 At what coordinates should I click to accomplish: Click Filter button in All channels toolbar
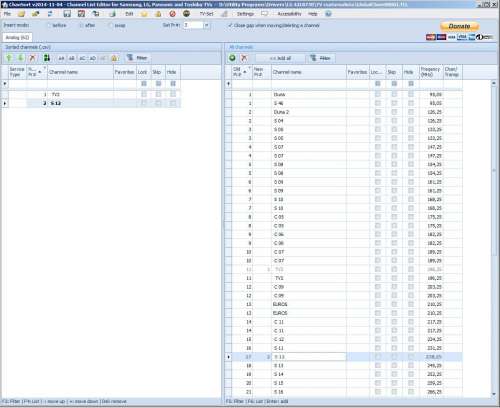click(x=321, y=58)
